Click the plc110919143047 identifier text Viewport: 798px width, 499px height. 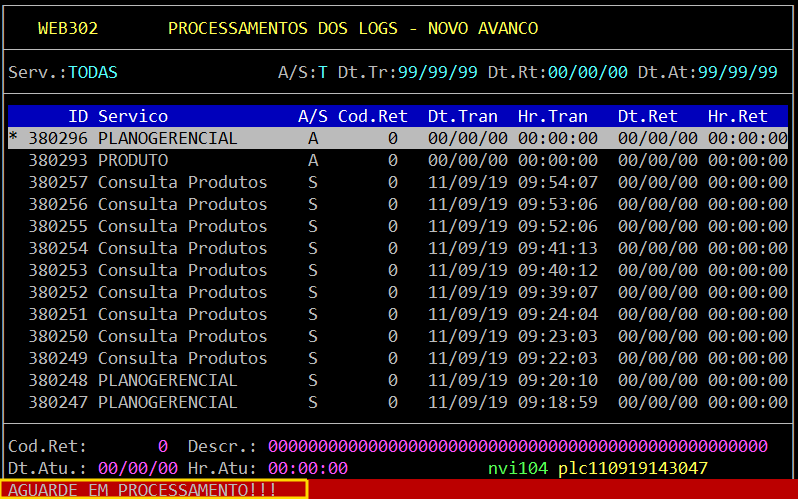[632, 467]
